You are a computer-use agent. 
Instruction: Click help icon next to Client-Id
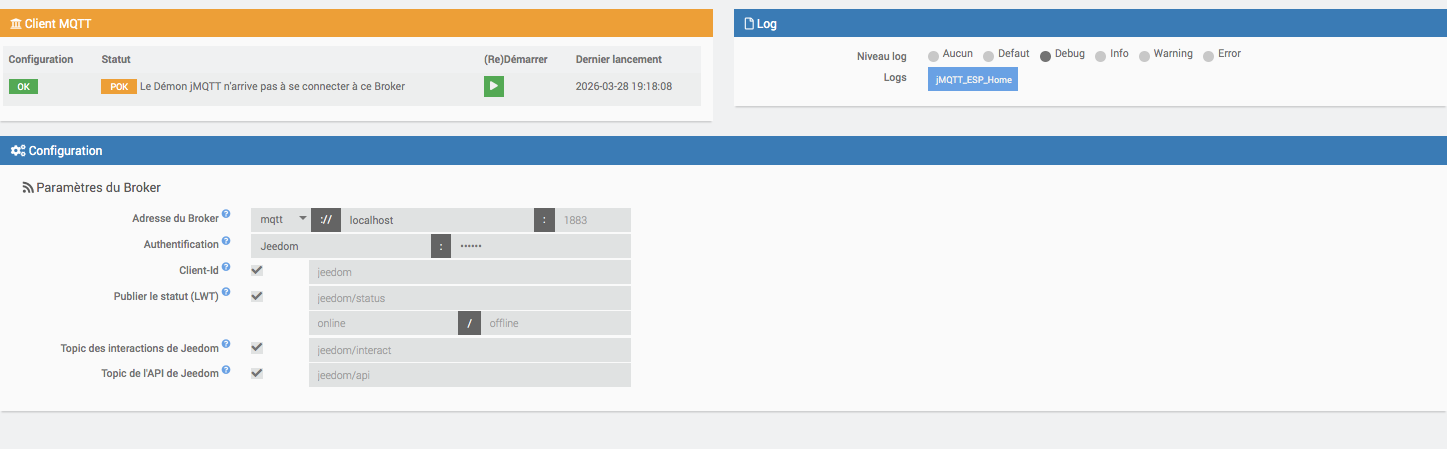point(226,268)
